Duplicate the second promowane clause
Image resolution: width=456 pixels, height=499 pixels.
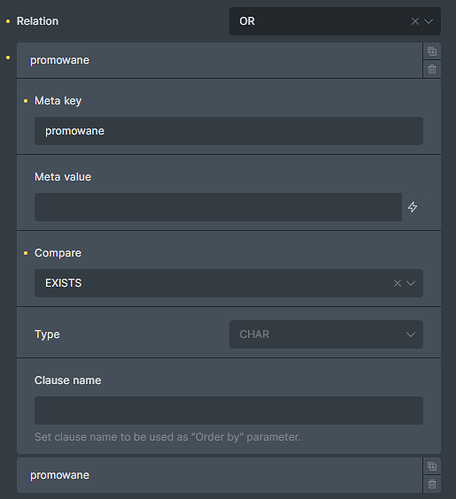(x=432, y=466)
